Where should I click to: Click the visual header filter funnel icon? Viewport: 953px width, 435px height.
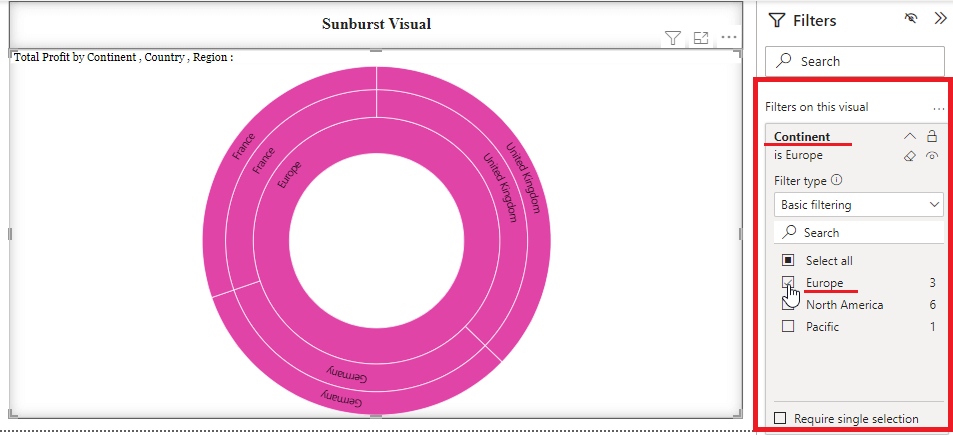pyautogui.click(x=672, y=38)
